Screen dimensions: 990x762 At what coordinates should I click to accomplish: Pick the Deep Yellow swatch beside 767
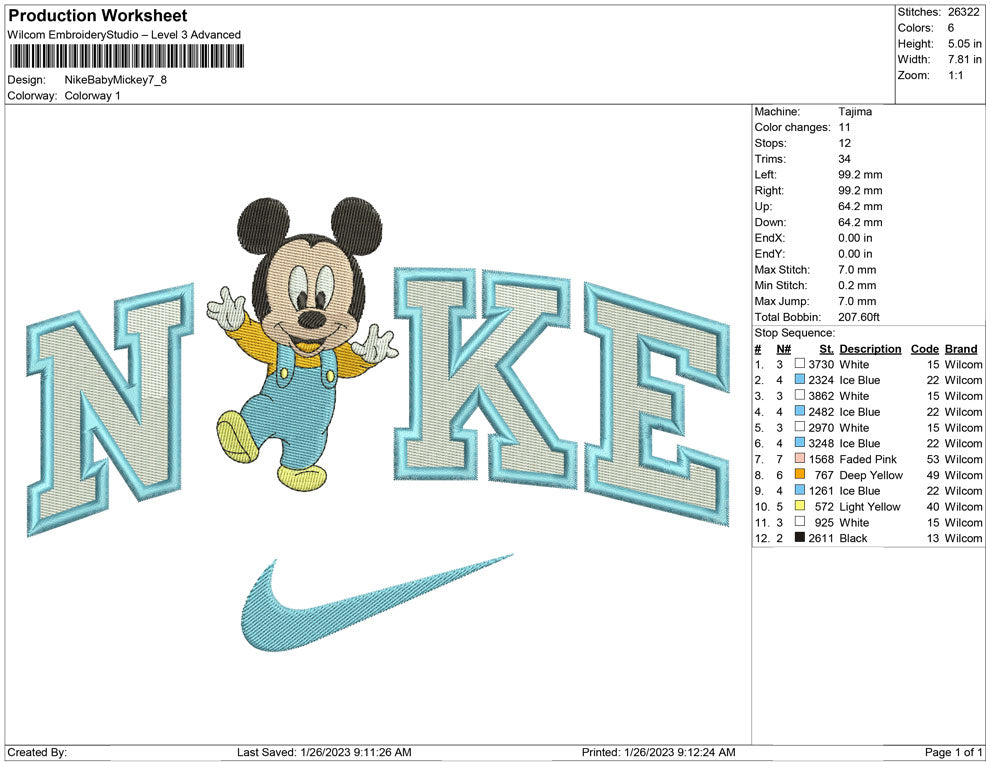pyautogui.click(x=799, y=474)
